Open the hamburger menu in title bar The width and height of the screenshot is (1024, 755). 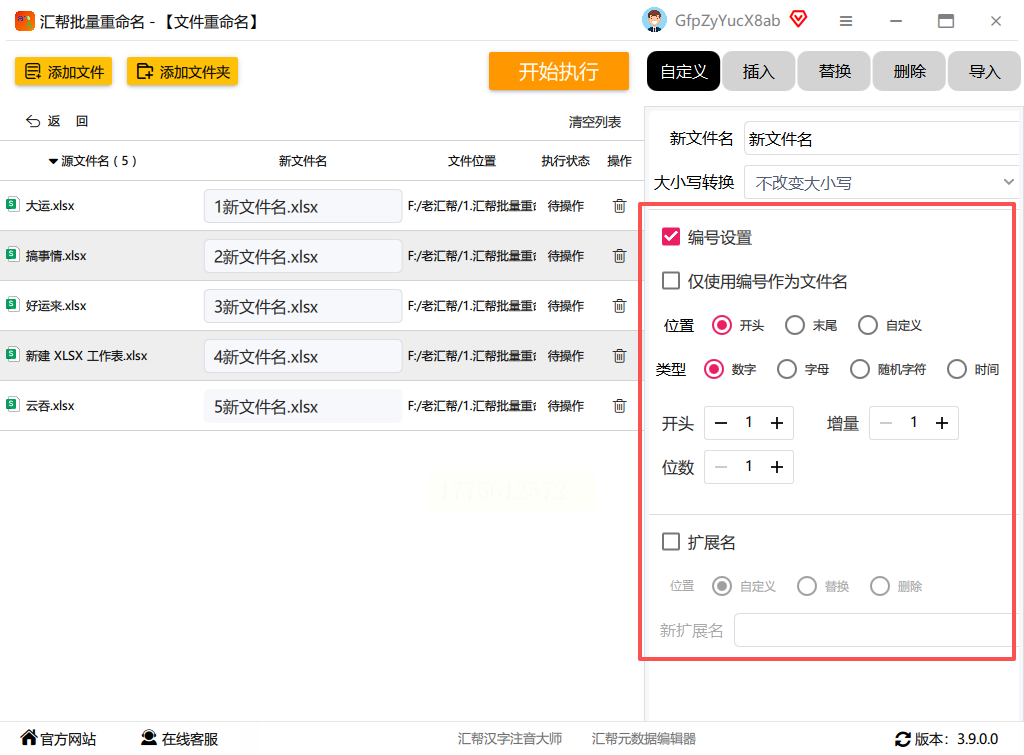[846, 21]
